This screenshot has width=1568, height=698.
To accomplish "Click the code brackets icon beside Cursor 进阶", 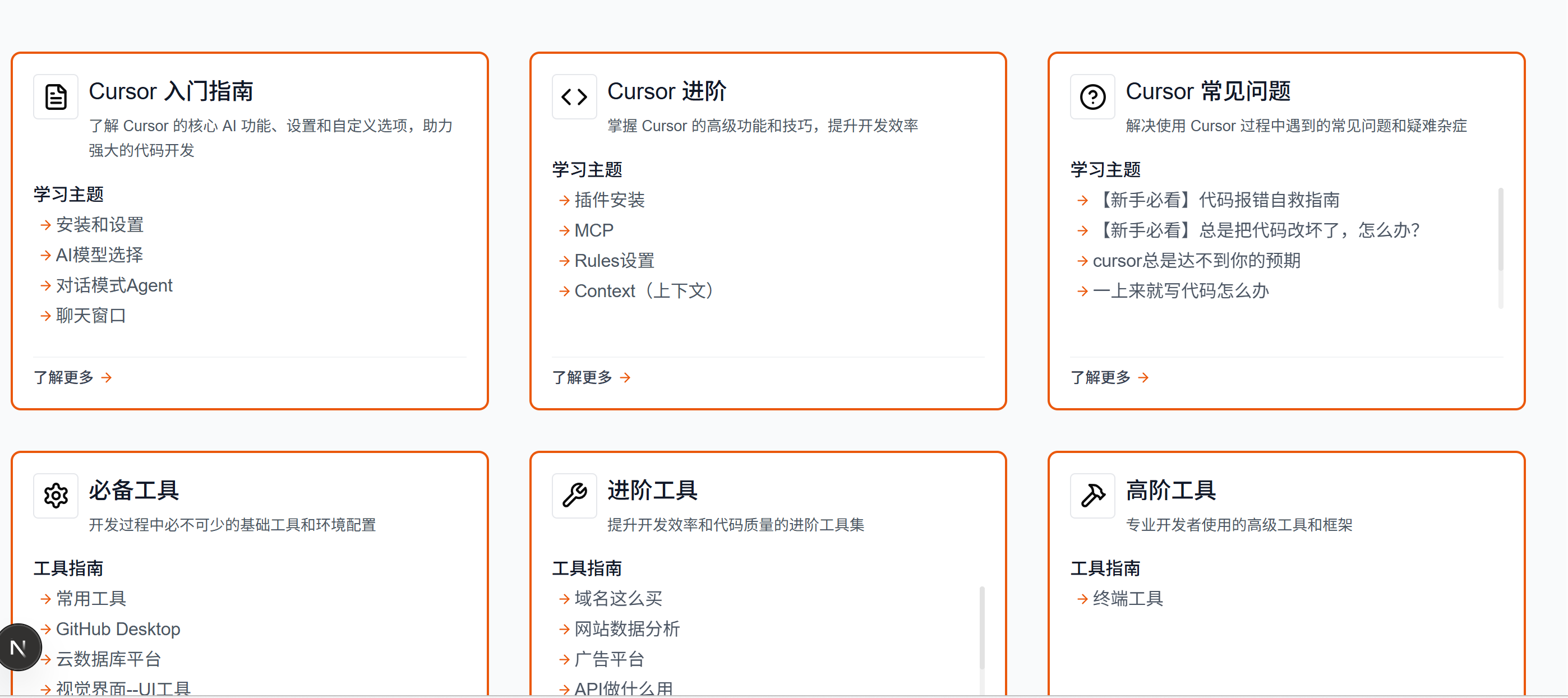I will tap(574, 97).
